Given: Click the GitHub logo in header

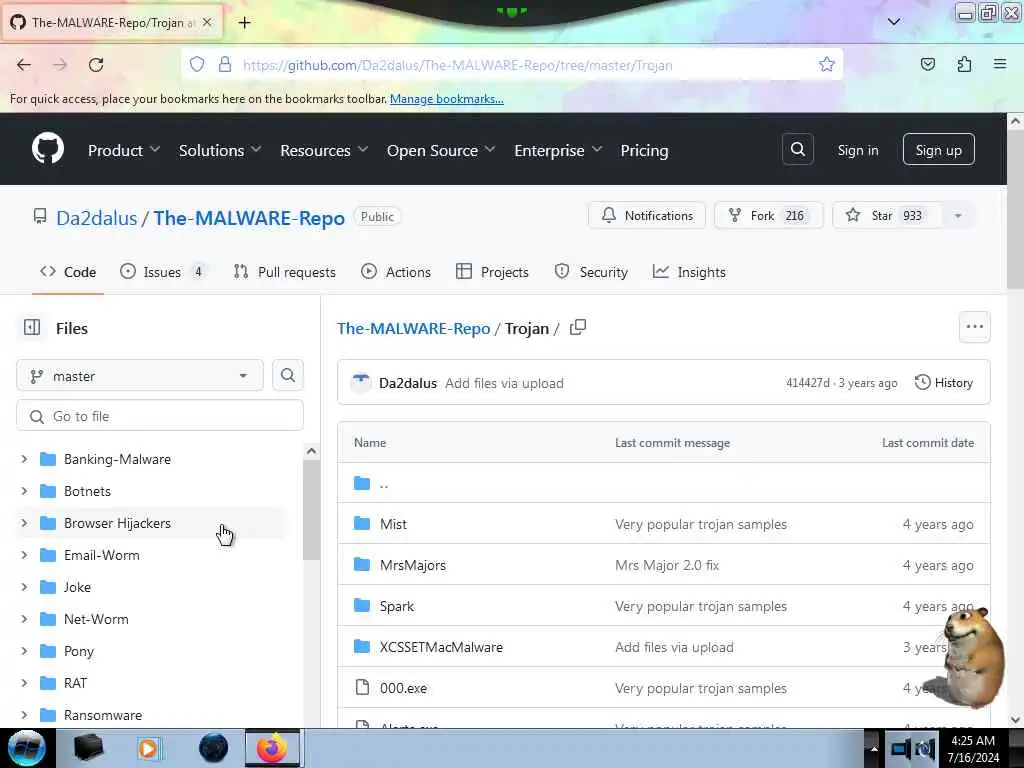Looking at the screenshot, I should (x=48, y=149).
